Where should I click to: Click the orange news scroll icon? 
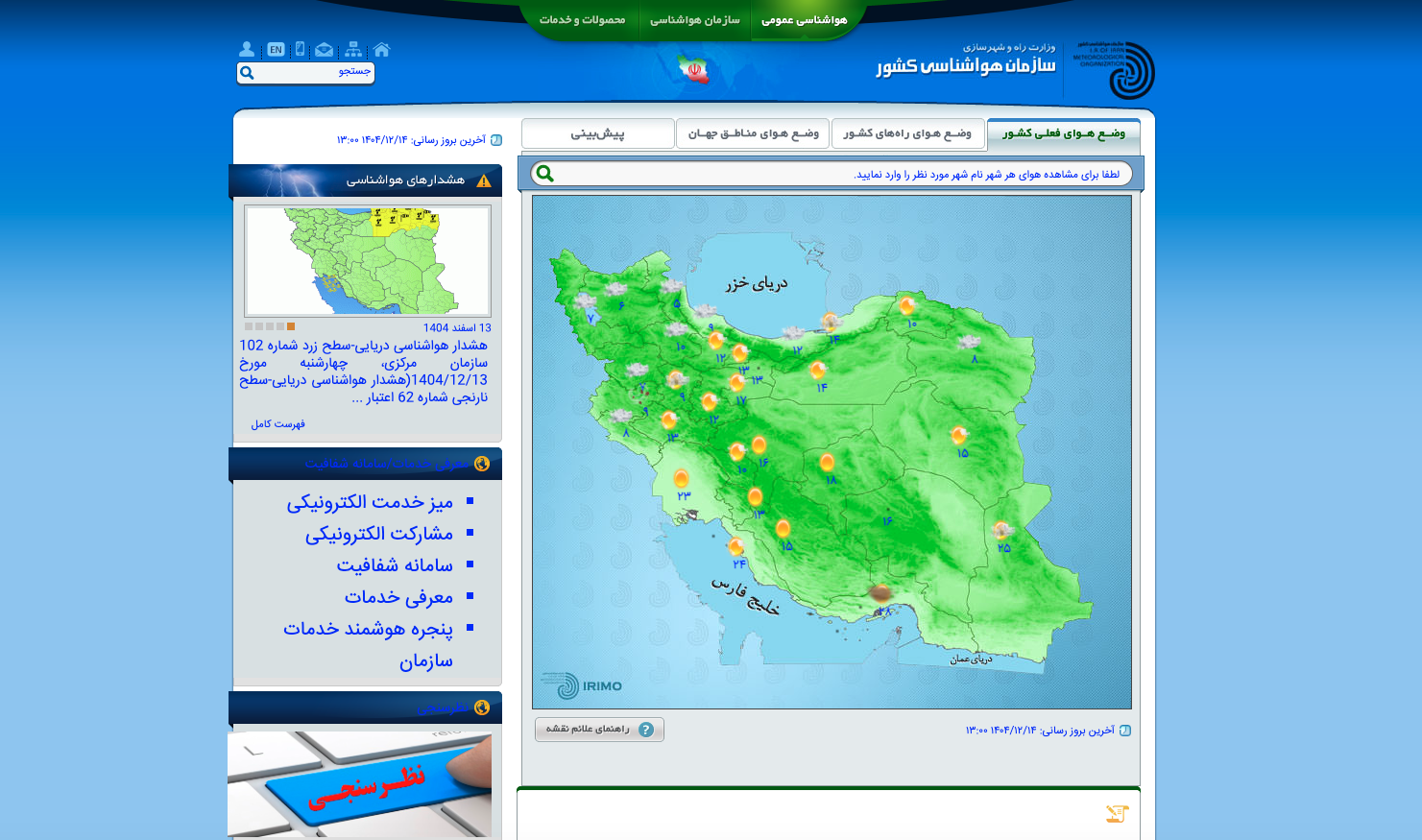1117,814
